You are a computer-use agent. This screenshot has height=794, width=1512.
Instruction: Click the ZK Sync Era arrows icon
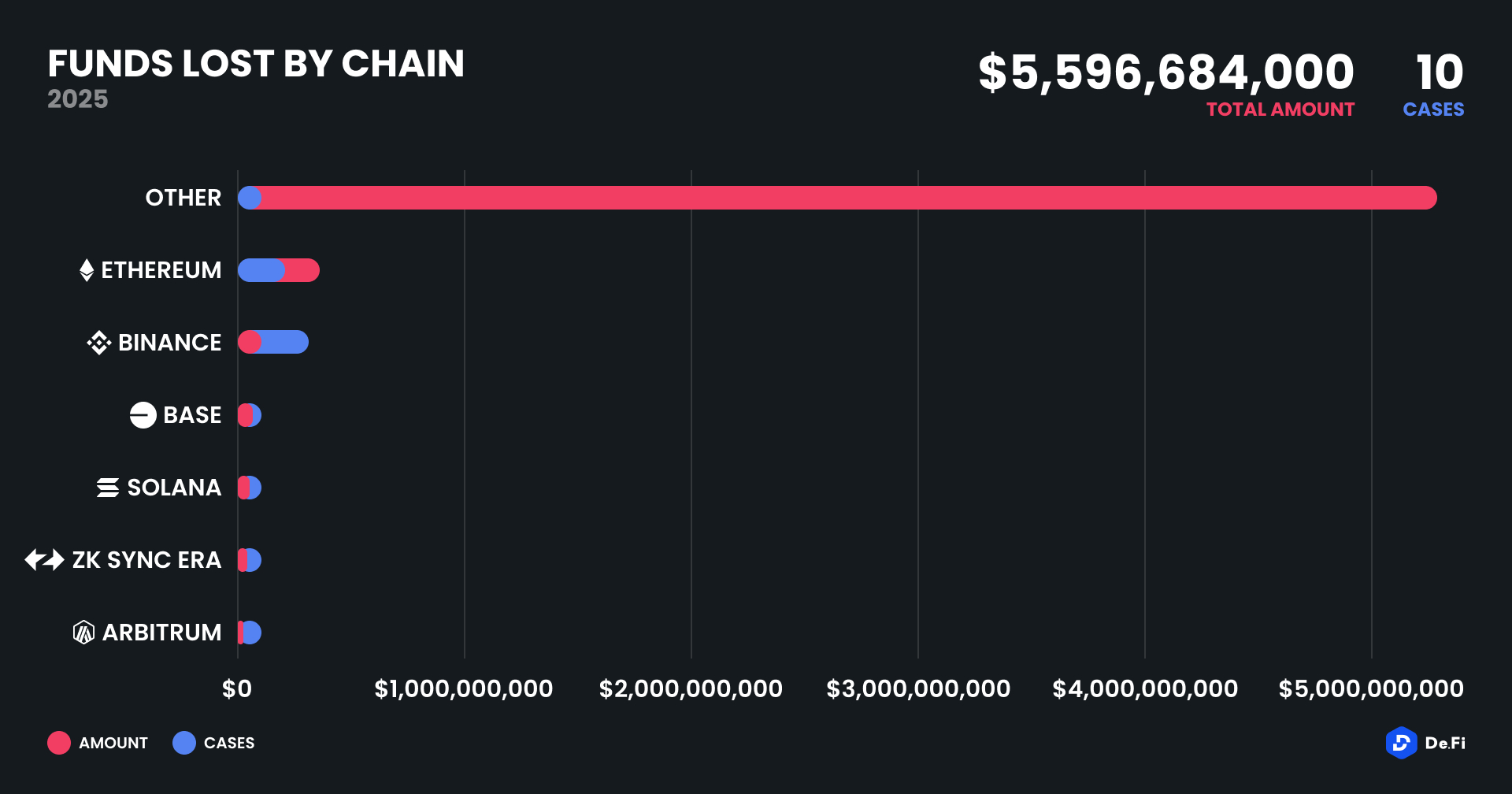[x=44, y=560]
